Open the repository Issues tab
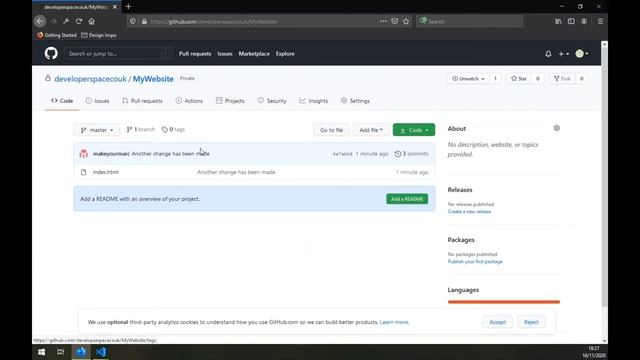The height and width of the screenshot is (360, 640). 98,101
